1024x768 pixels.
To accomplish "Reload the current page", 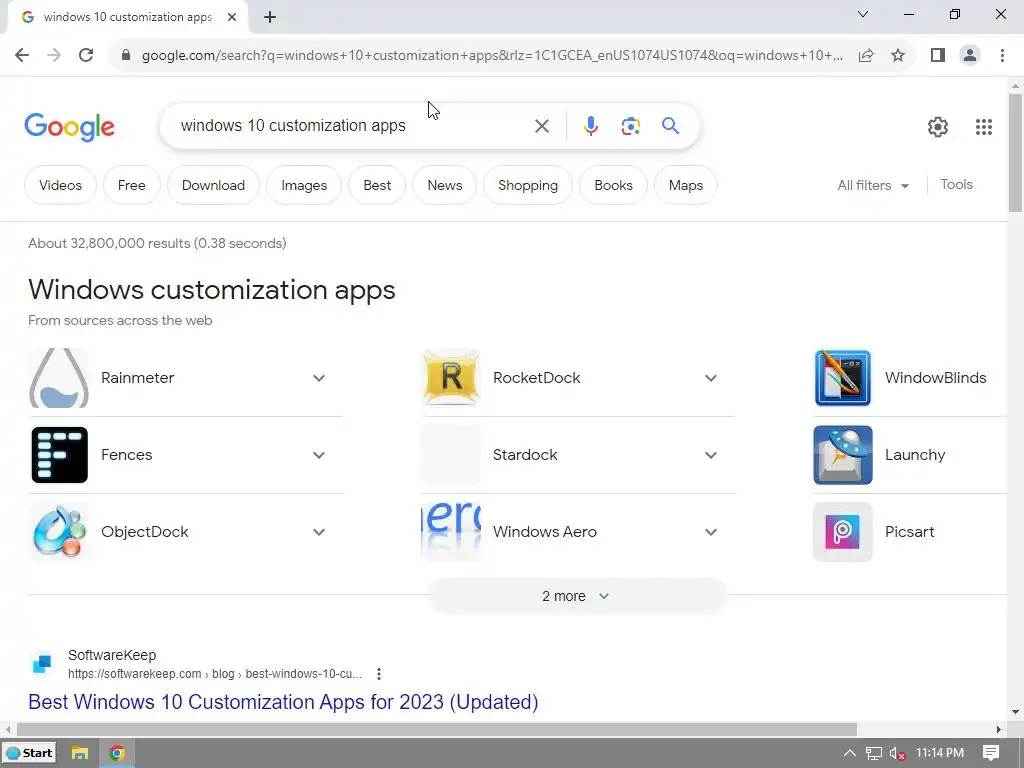I will tap(86, 55).
